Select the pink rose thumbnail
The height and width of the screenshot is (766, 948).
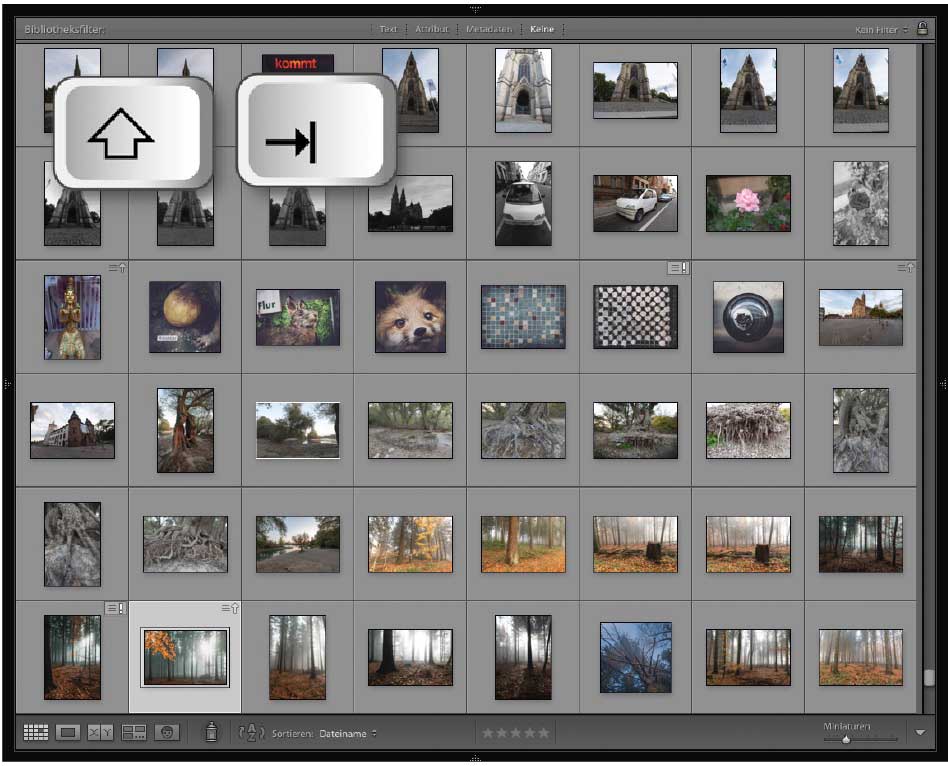(748, 203)
